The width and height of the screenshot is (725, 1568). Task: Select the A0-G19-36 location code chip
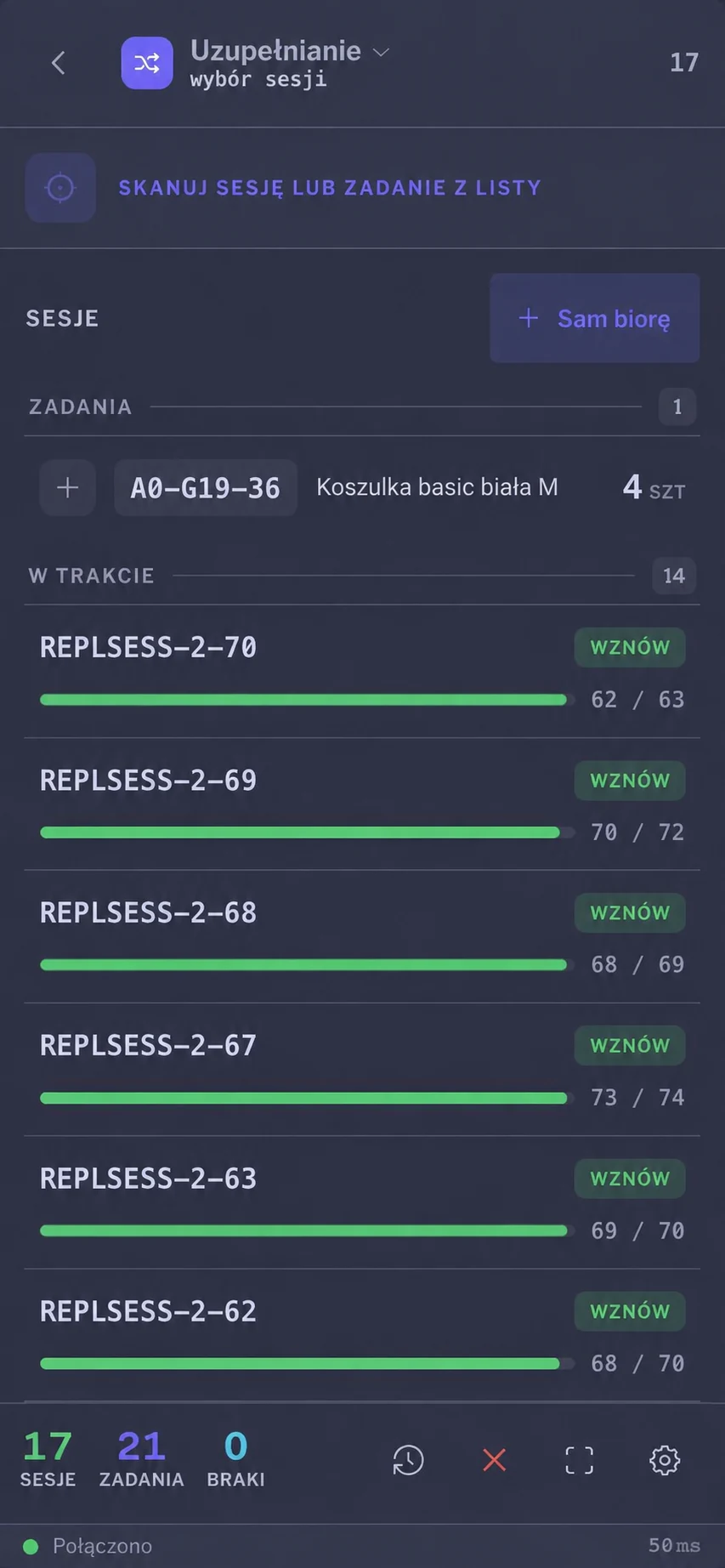pos(206,487)
